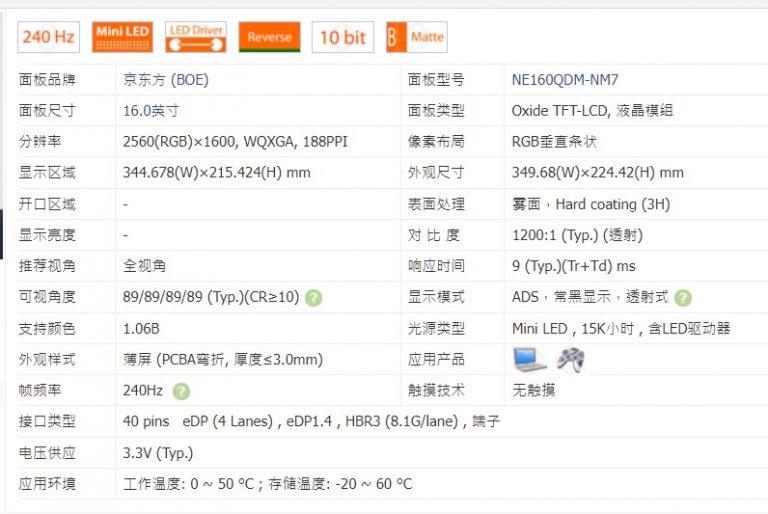The image size is (768, 514).
Task: Click the 分辨率 row label
Action: pyautogui.click(x=40, y=142)
